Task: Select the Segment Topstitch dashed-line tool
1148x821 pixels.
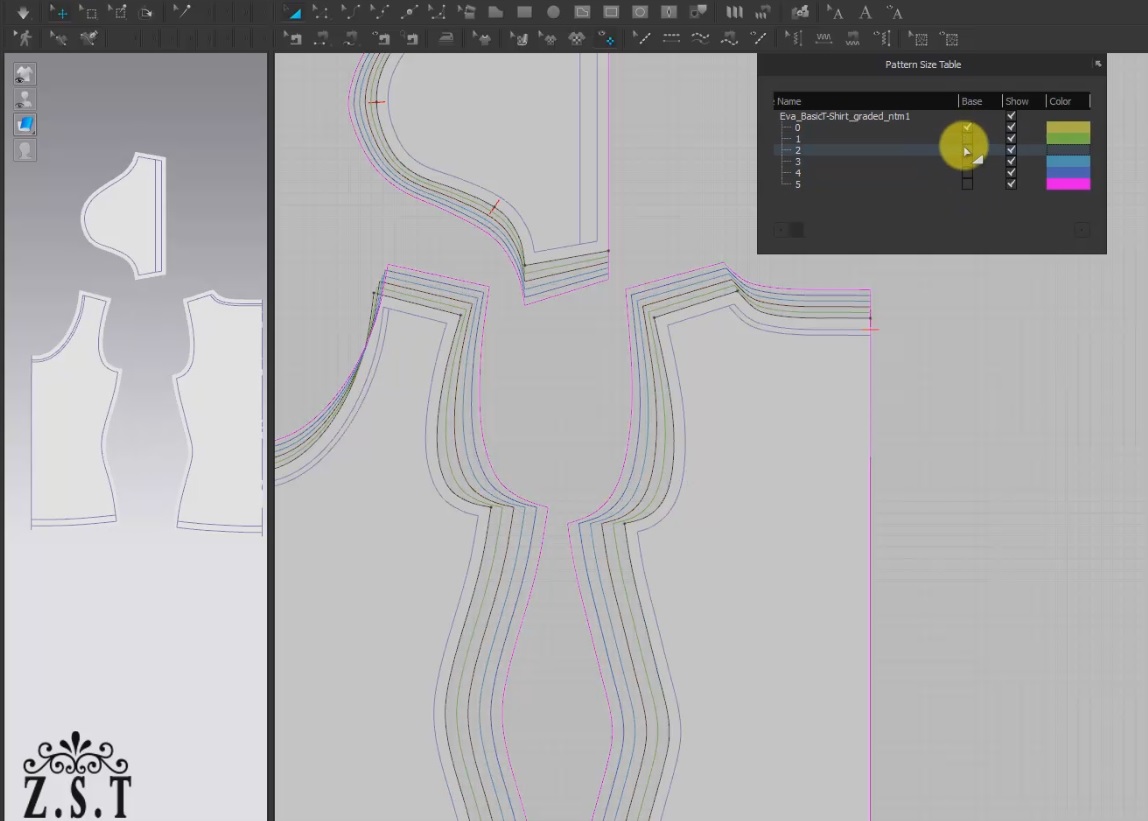Action: pyautogui.click(x=671, y=39)
